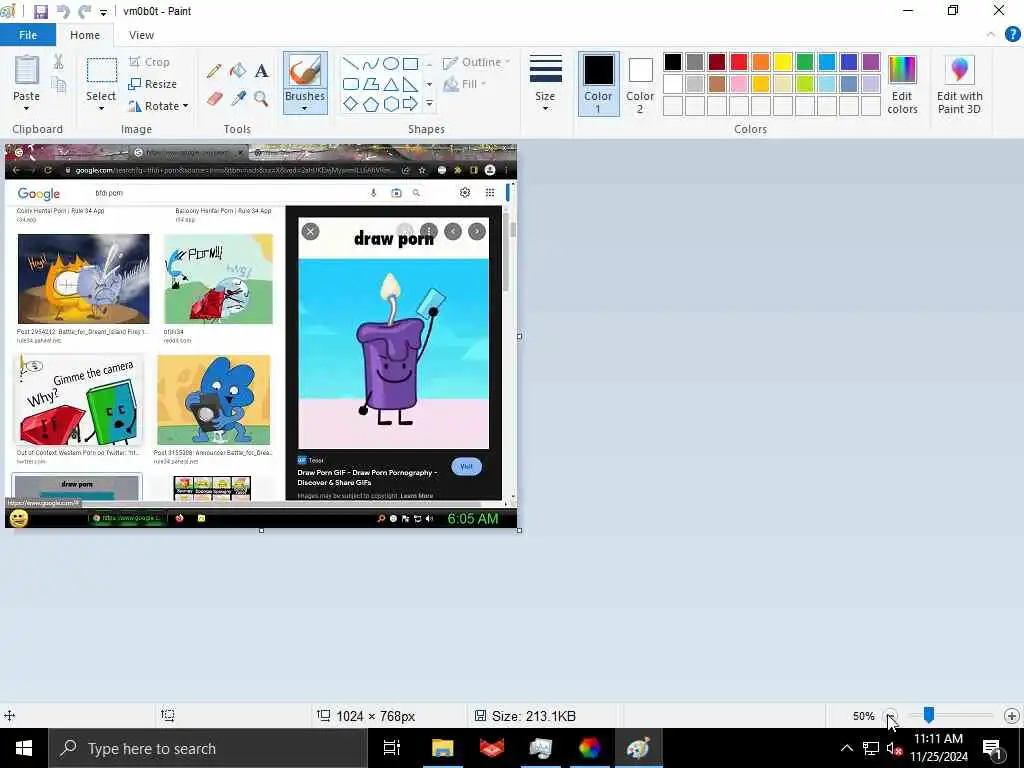
Task: Pick the Rectangle shape
Action: (x=410, y=63)
